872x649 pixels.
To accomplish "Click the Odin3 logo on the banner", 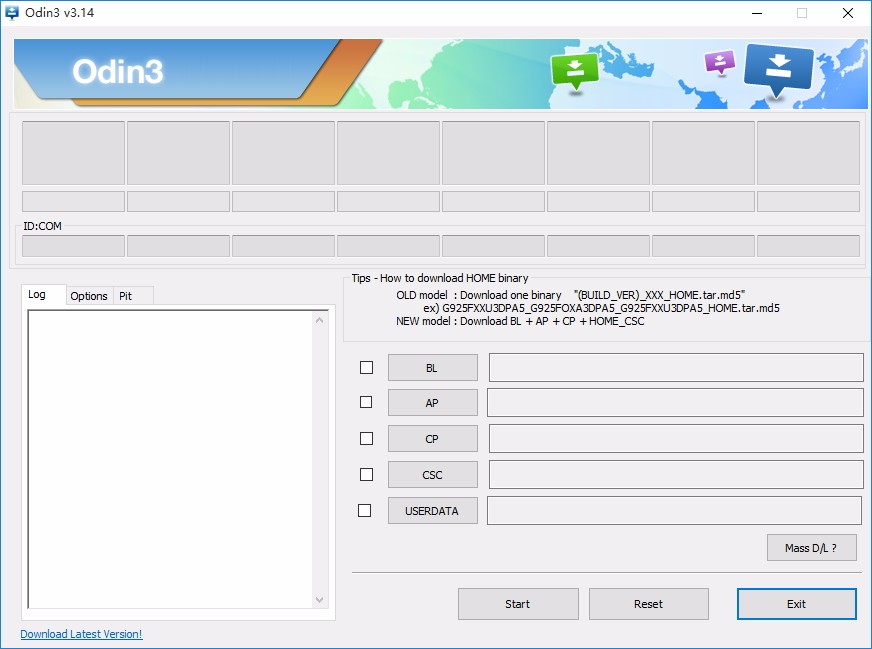I will [x=120, y=72].
